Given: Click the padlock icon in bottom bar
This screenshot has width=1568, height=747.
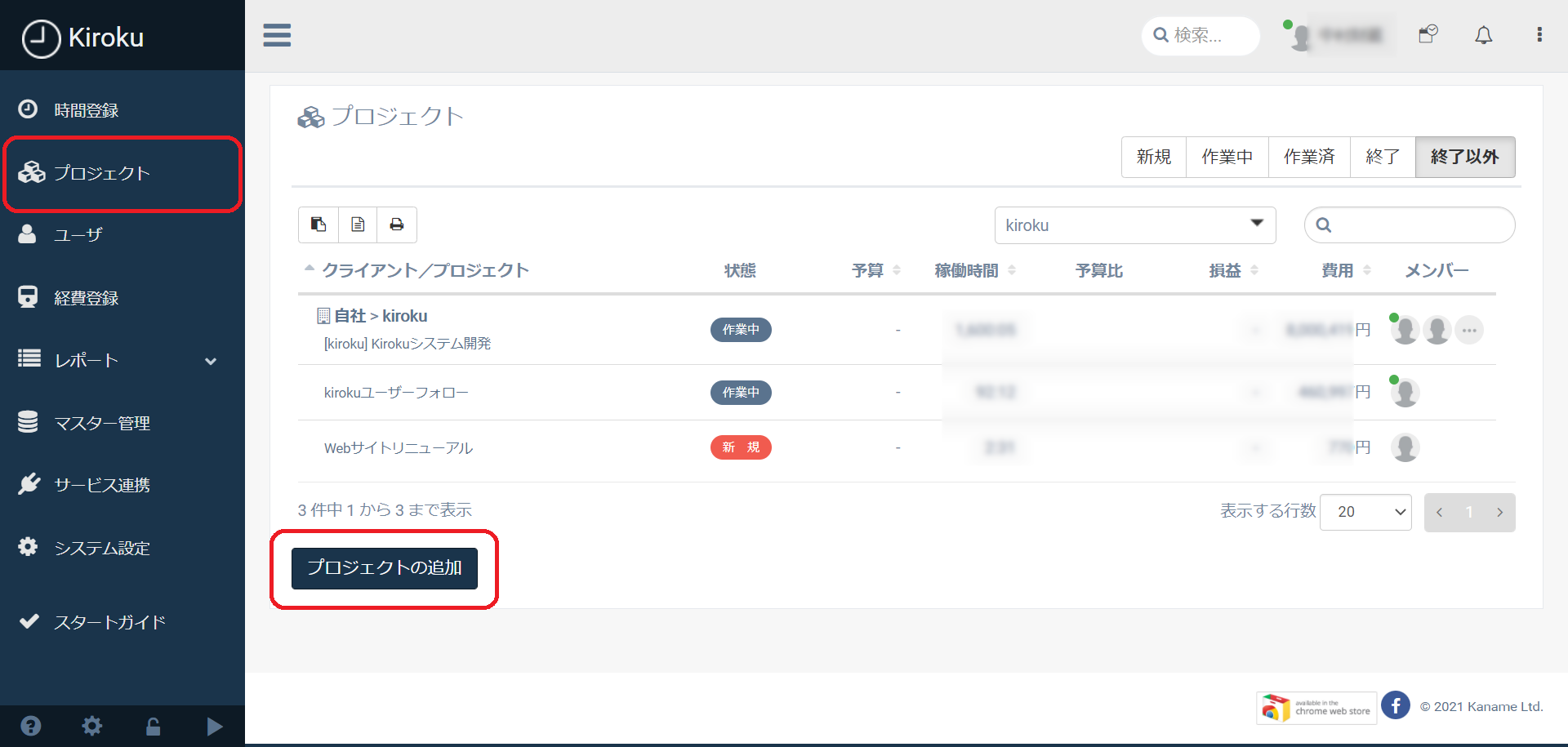Looking at the screenshot, I should (x=153, y=726).
